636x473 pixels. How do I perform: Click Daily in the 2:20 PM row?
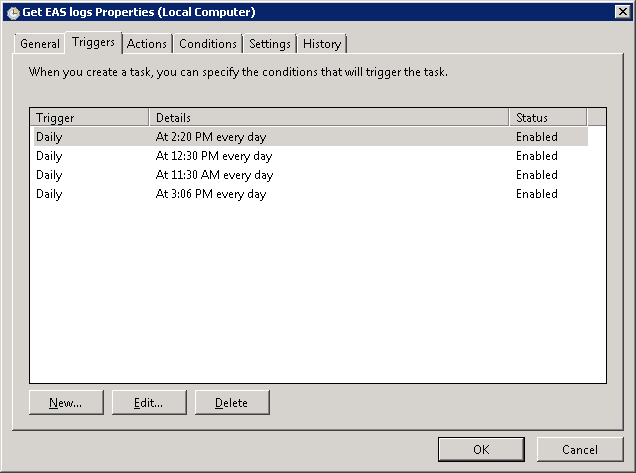pyautogui.click(x=49, y=137)
